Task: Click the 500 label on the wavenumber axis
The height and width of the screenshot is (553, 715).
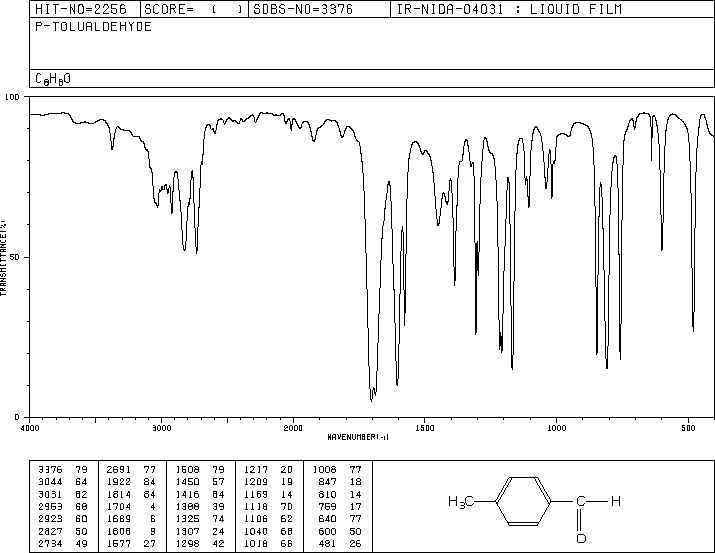Action: click(x=688, y=428)
